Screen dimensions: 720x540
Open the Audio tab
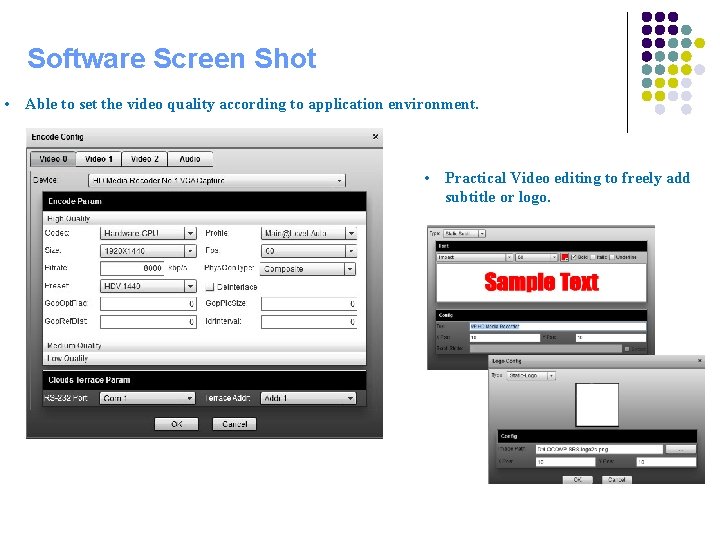click(x=190, y=159)
